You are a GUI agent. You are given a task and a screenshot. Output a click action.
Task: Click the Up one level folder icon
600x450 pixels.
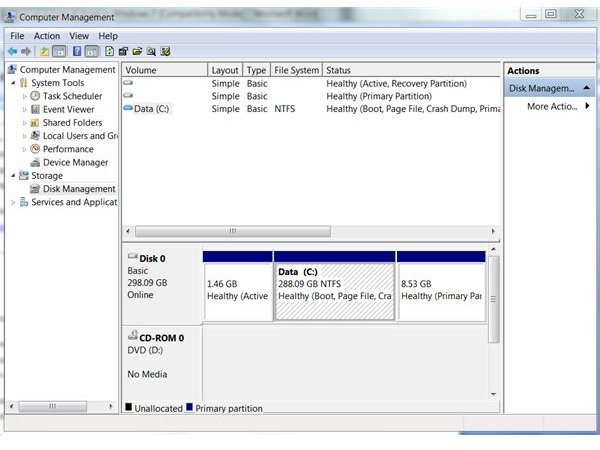[x=44, y=51]
